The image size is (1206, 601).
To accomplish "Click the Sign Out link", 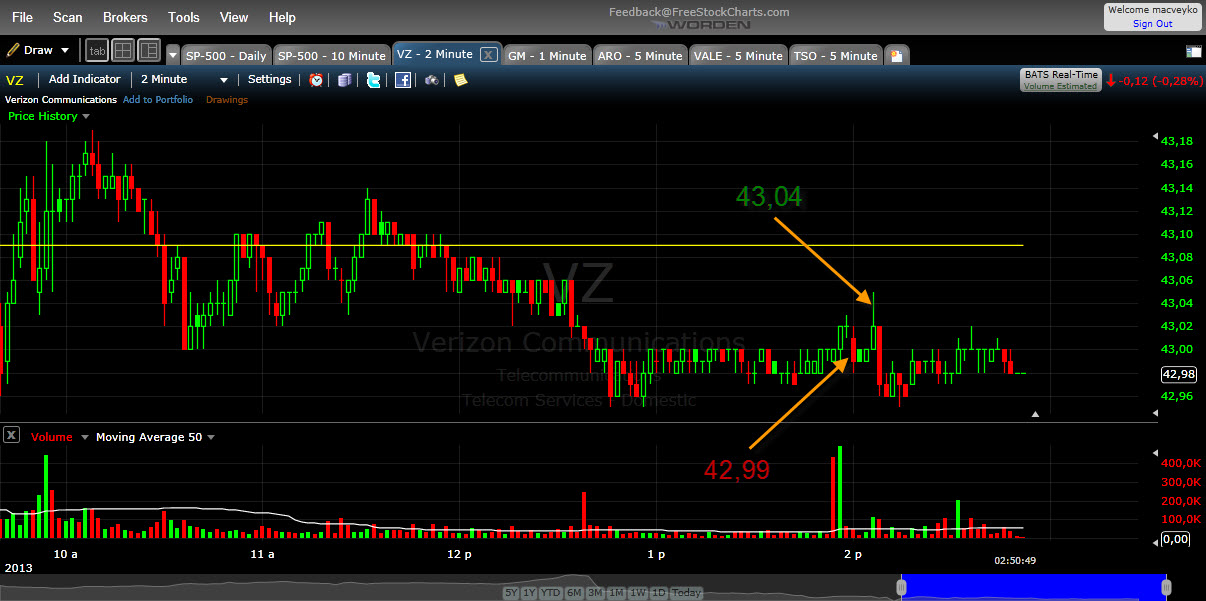I will pyautogui.click(x=1153, y=24).
